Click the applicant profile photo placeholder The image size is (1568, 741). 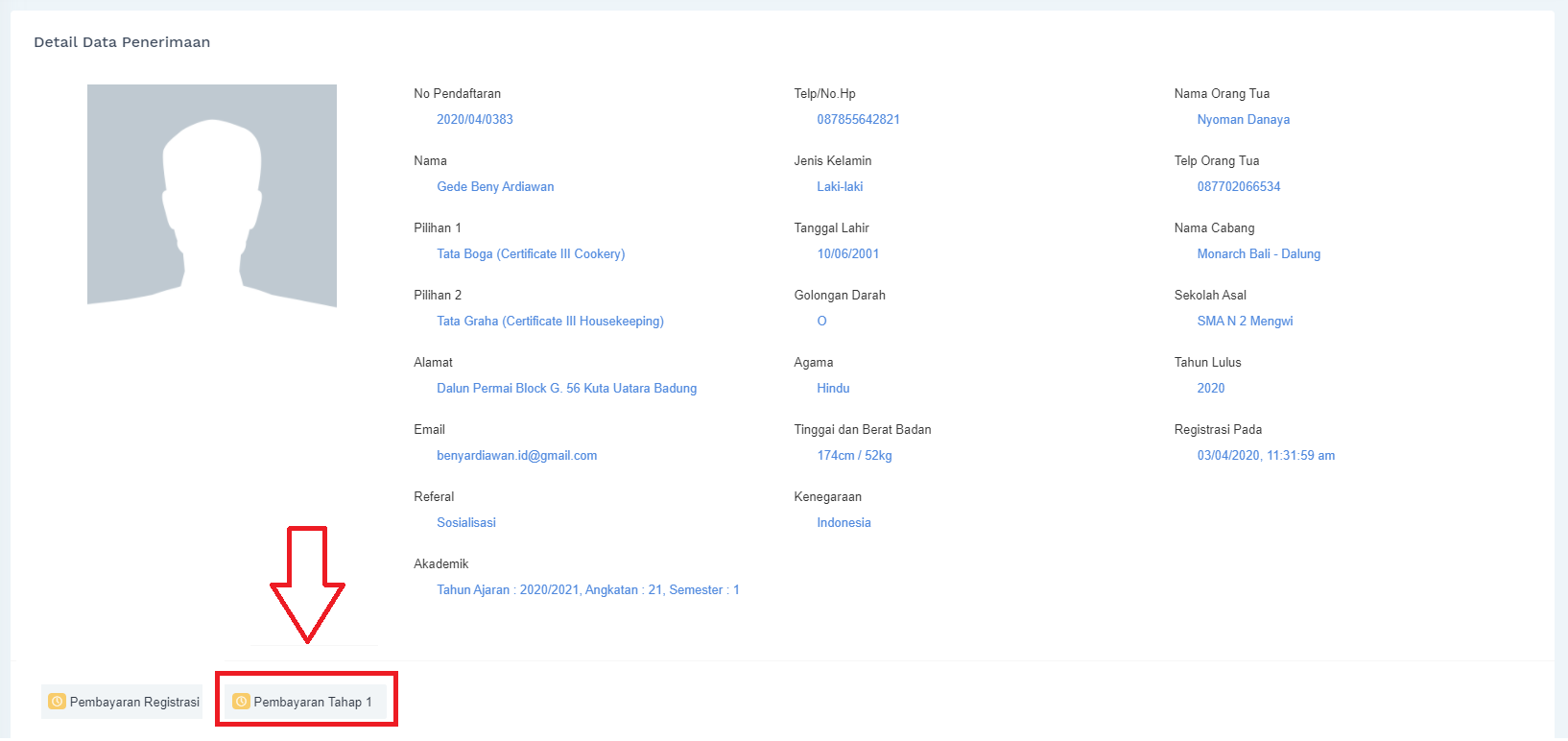[x=212, y=195]
